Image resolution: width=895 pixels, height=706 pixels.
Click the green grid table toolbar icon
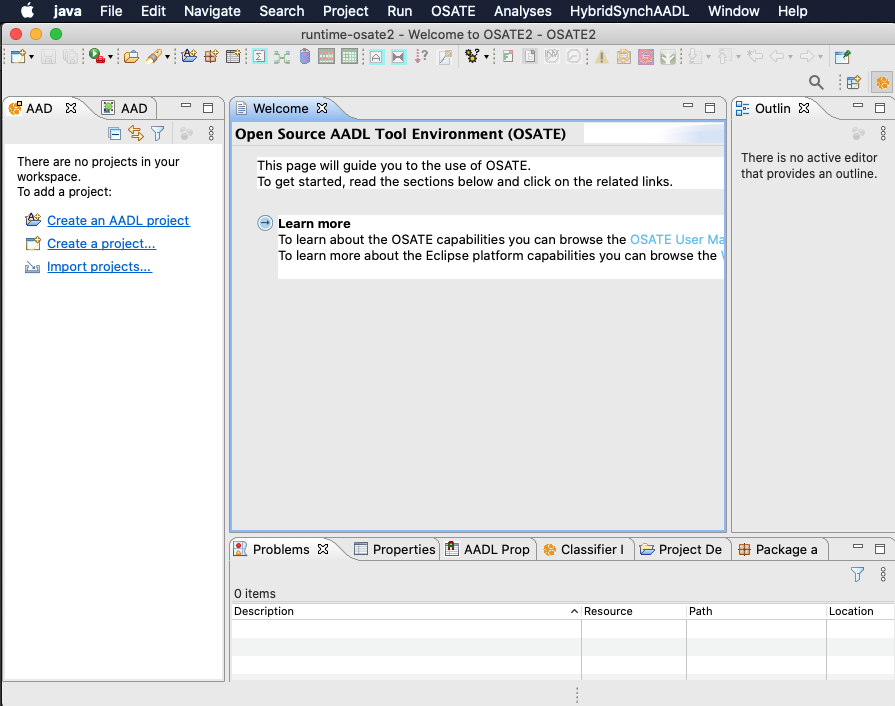pos(349,57)
